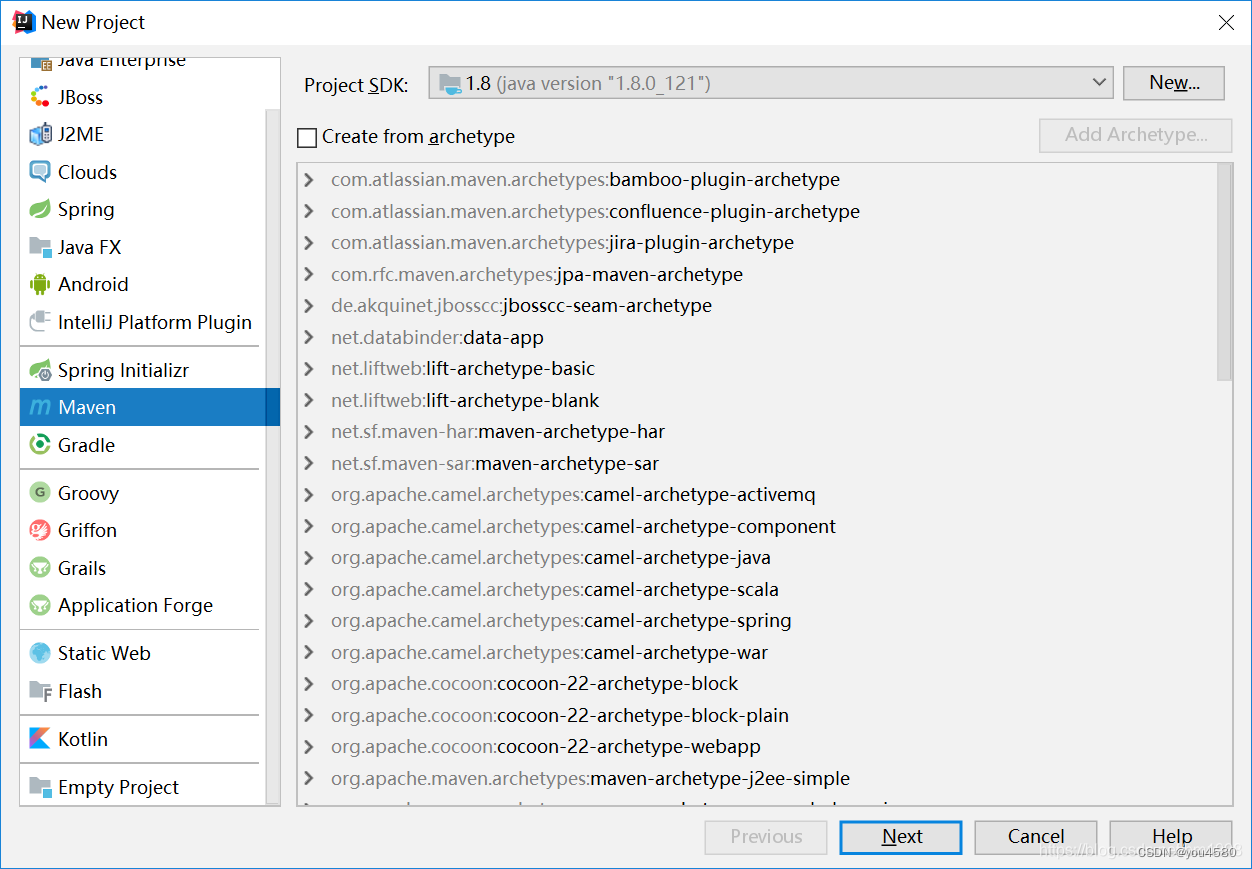
Task: Choose Empty Project in the list
Action: click(x=118, y=787)
